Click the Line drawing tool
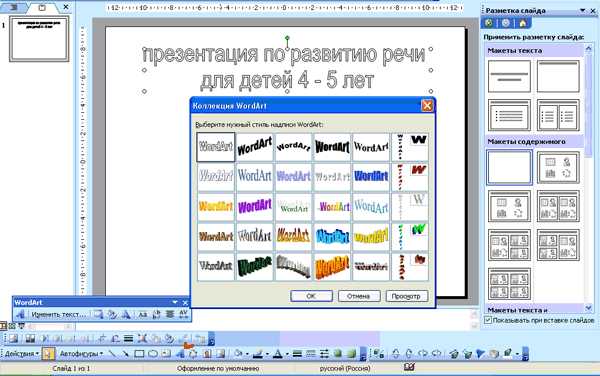This screenshot has width=600, height=376. tap(112, 354)
